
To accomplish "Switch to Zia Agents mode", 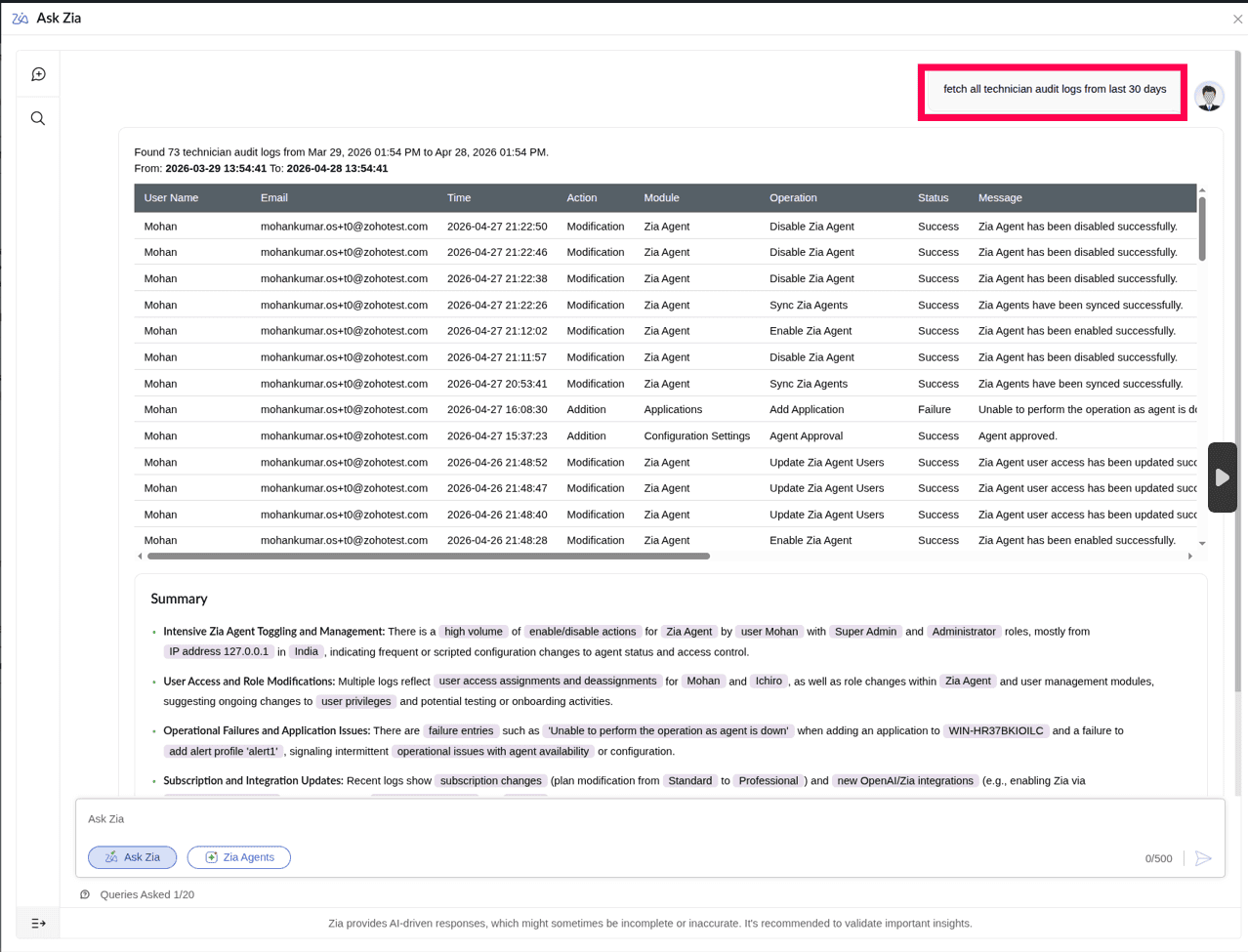I will click(x=239, y=857).
